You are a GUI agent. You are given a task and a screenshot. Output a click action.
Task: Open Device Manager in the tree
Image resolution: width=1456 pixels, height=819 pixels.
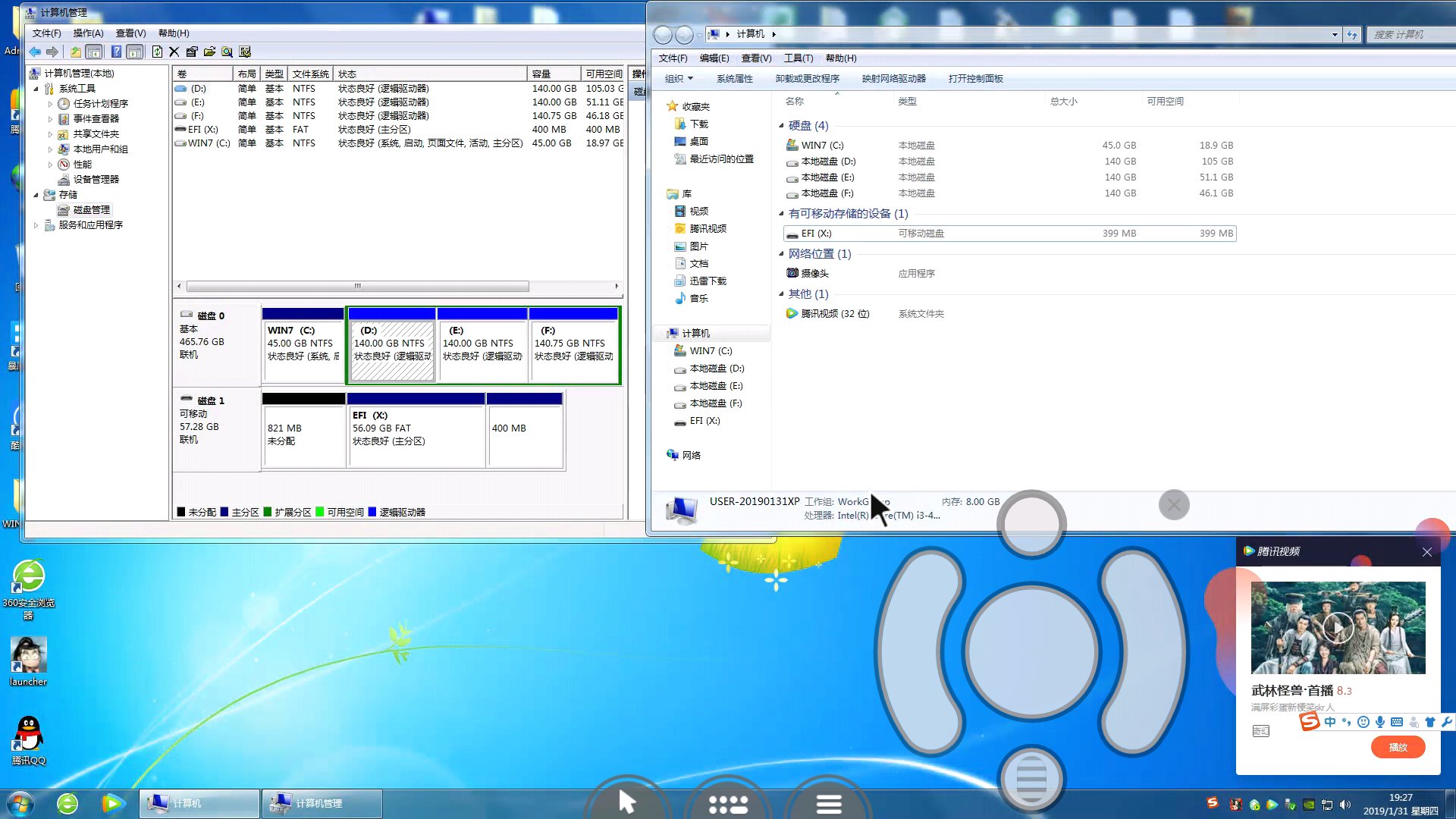[96, 180]
